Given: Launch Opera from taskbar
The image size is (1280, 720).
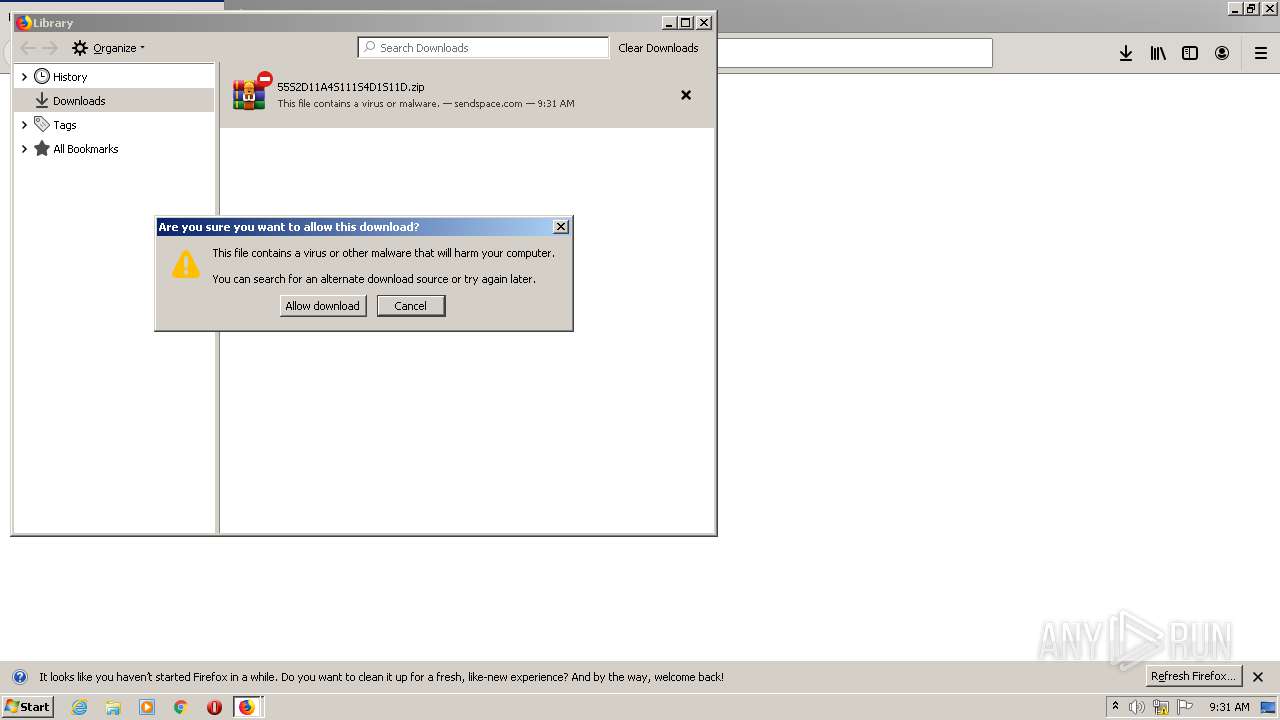Looking at the screenshot, I should coord(214,707).
